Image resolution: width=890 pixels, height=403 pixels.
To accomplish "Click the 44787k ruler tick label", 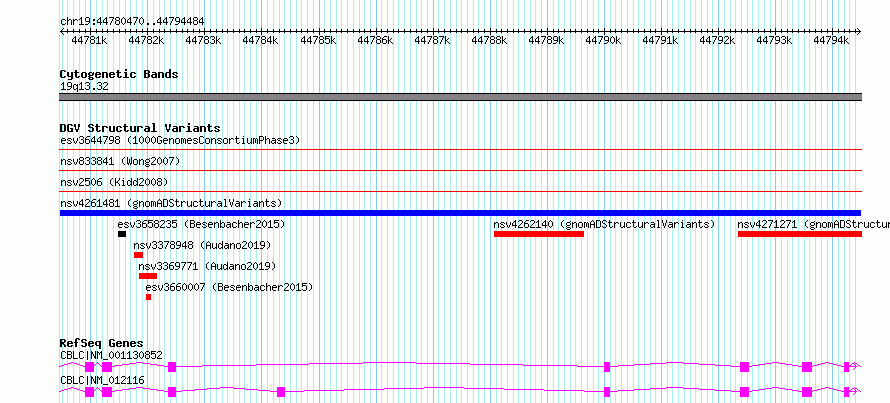I will (432, 40).
